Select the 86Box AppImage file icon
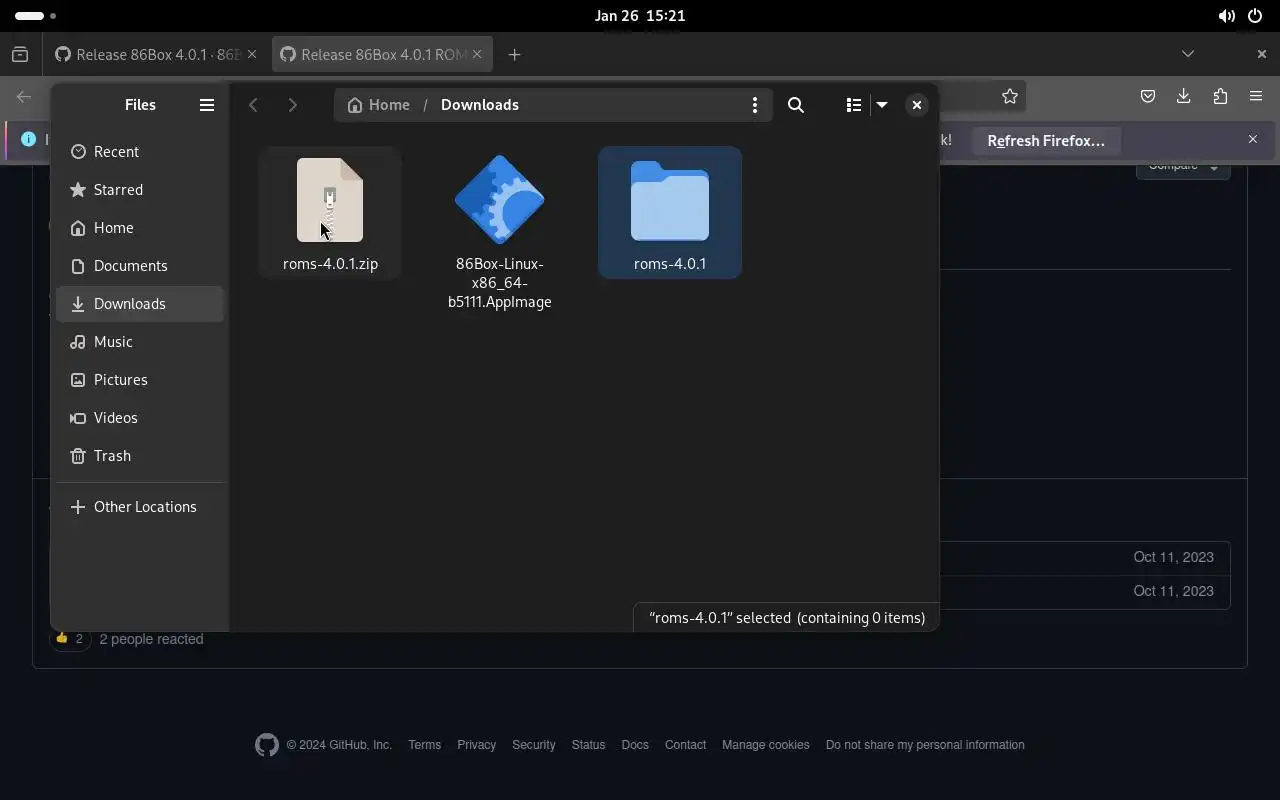This screenshot has height=800, width=1280. 500,200
